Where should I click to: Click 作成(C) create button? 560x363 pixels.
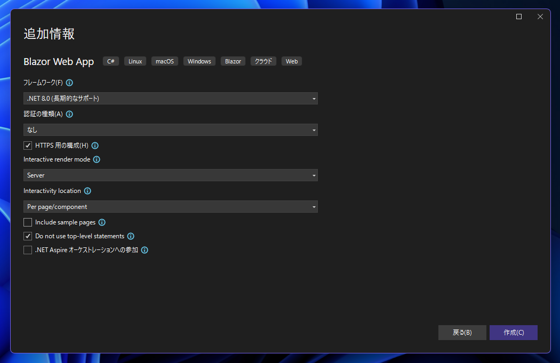point(514,333)
